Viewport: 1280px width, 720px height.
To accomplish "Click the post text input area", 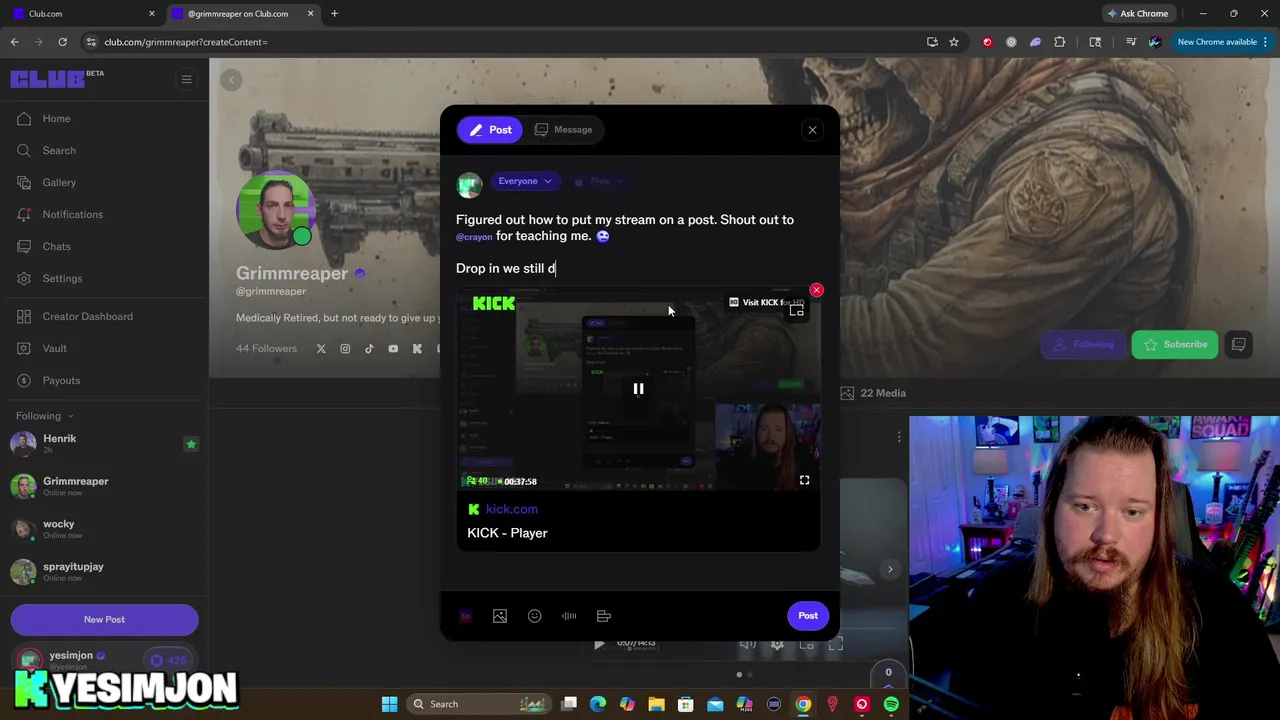I will [637, 244].
